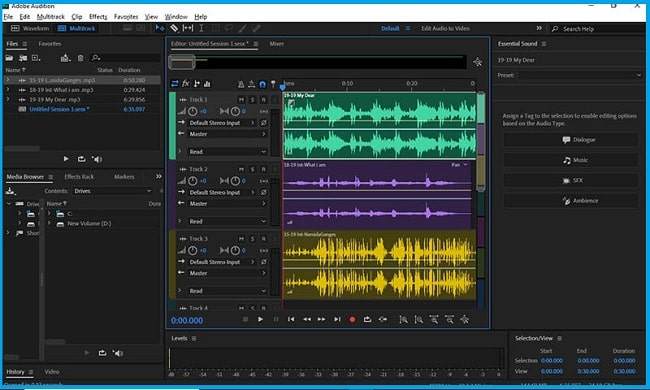
Task: Assign Music audio type
Action: point(571,160)
